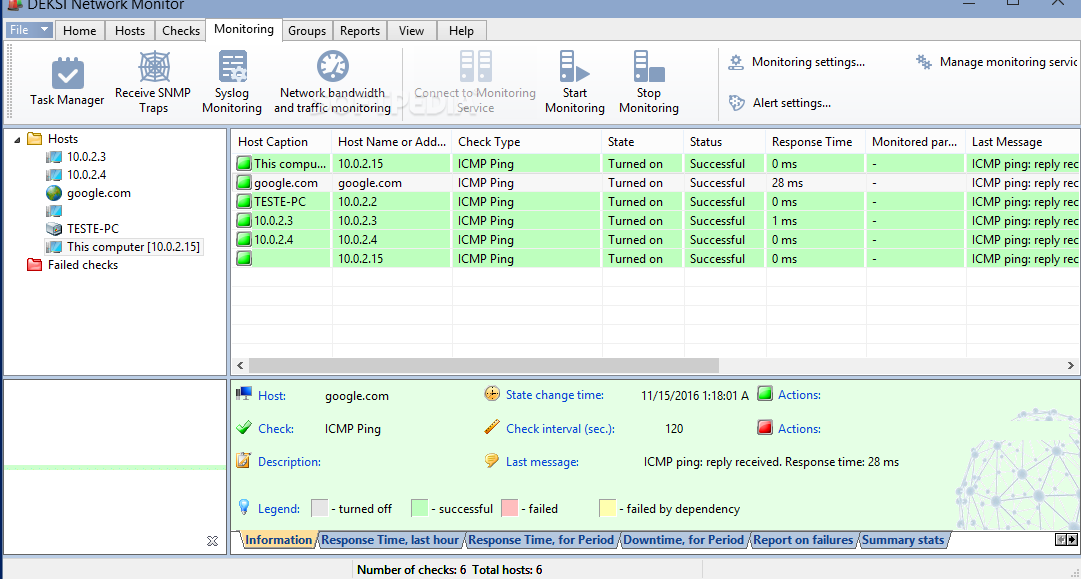Click the Legend lightbulb icon
1081x579 pixels.
(x=243, y=507)
